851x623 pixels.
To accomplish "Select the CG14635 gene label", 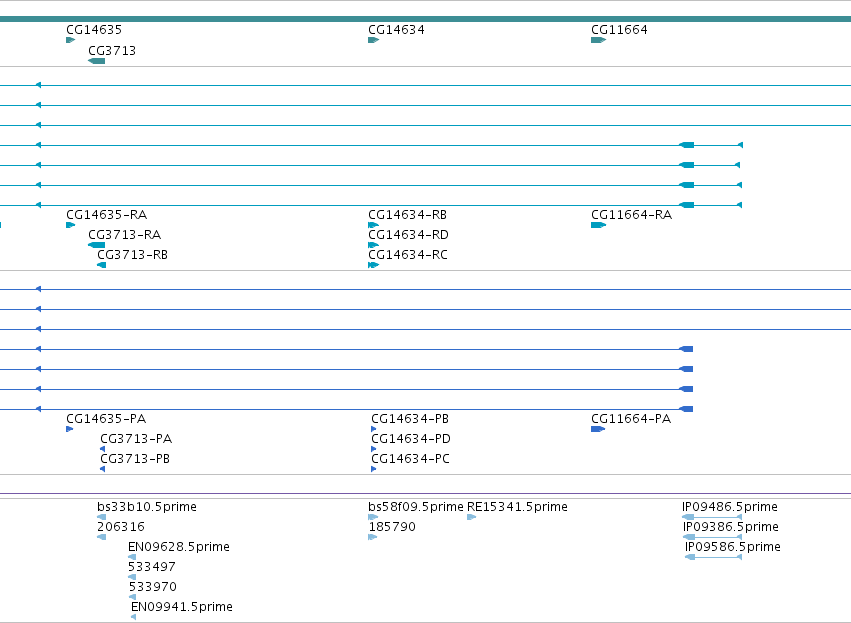I will tap(94, 30).
